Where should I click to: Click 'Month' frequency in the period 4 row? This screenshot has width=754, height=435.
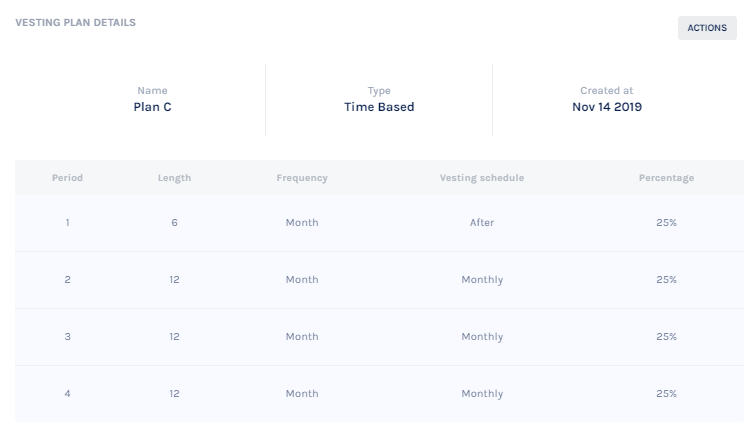(x=302, y=394)
